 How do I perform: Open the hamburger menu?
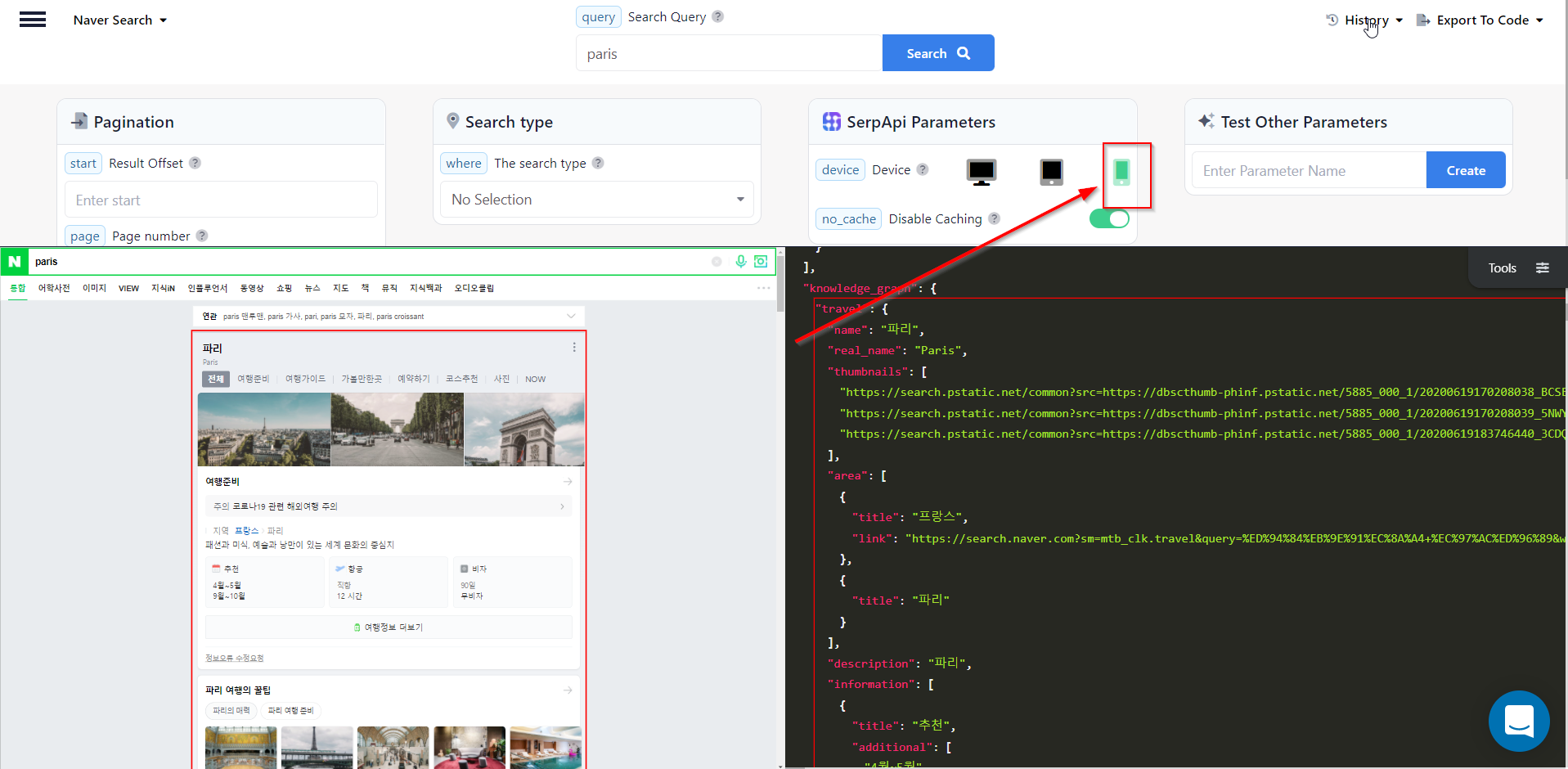33,20
